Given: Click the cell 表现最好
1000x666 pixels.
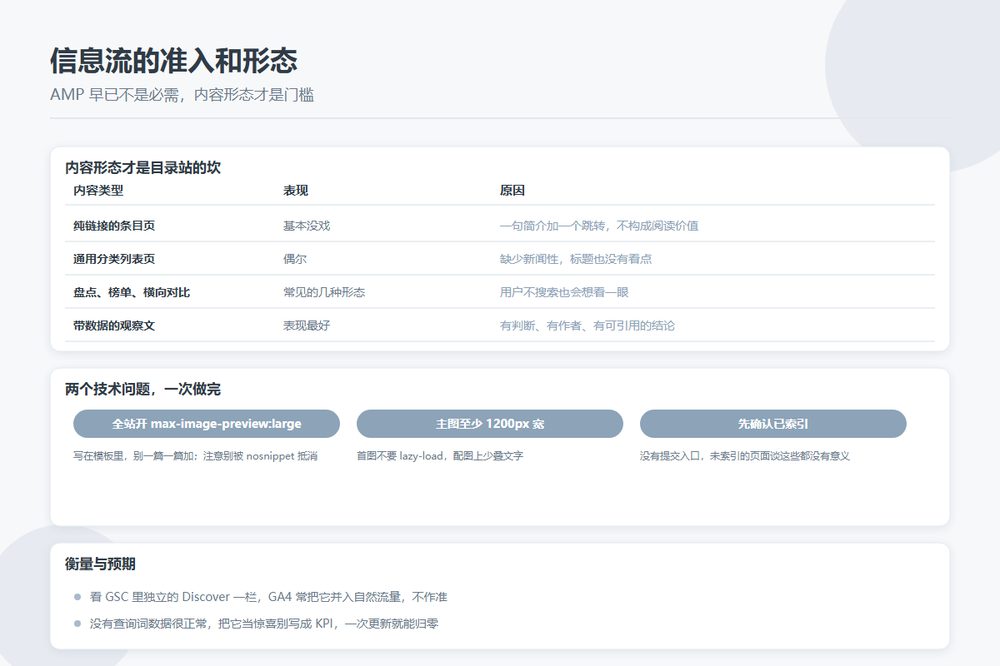Looking at the screenshot, I should (x=307, y=325).
